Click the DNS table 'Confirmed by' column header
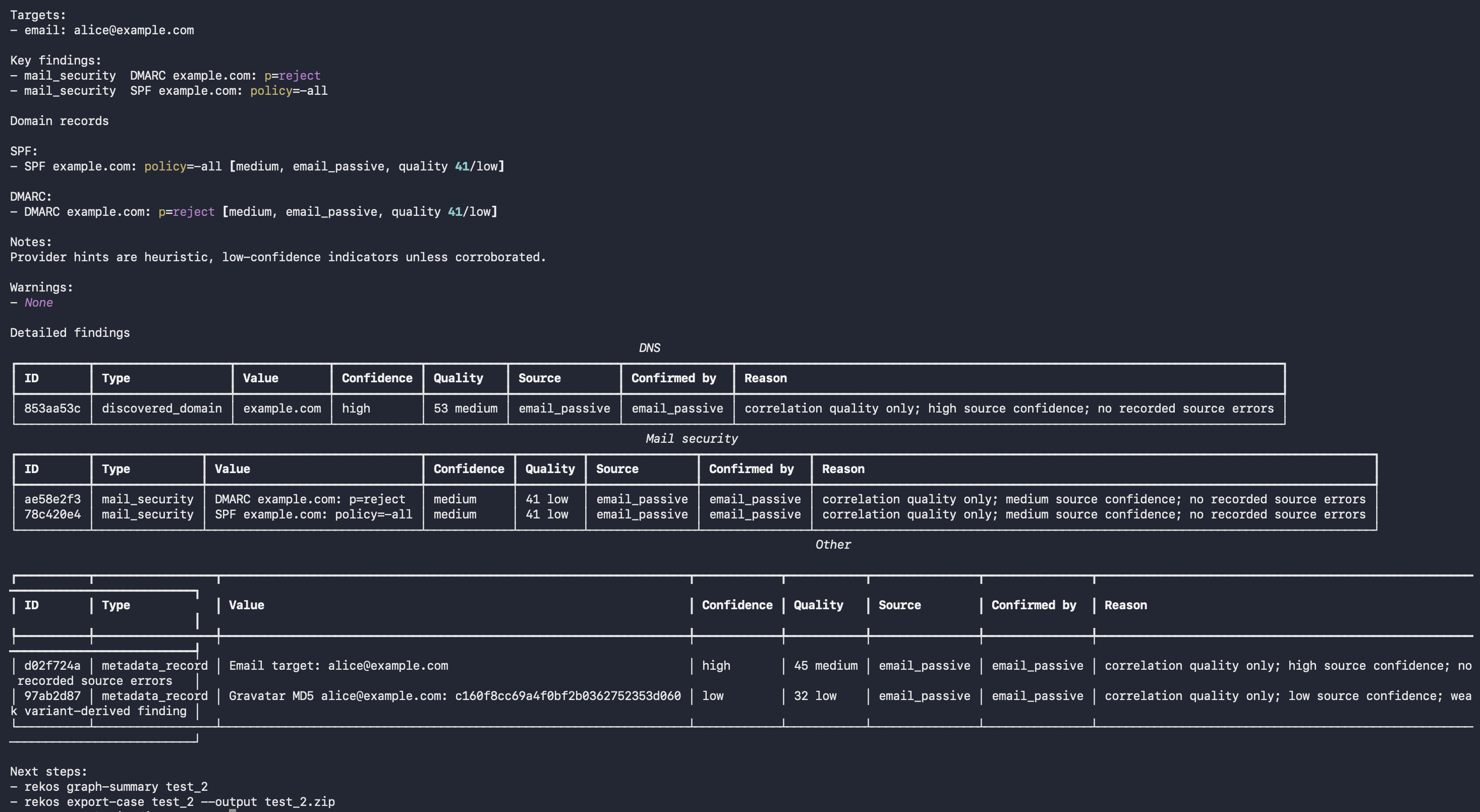The image size is (1480, 812). (674, 378)
